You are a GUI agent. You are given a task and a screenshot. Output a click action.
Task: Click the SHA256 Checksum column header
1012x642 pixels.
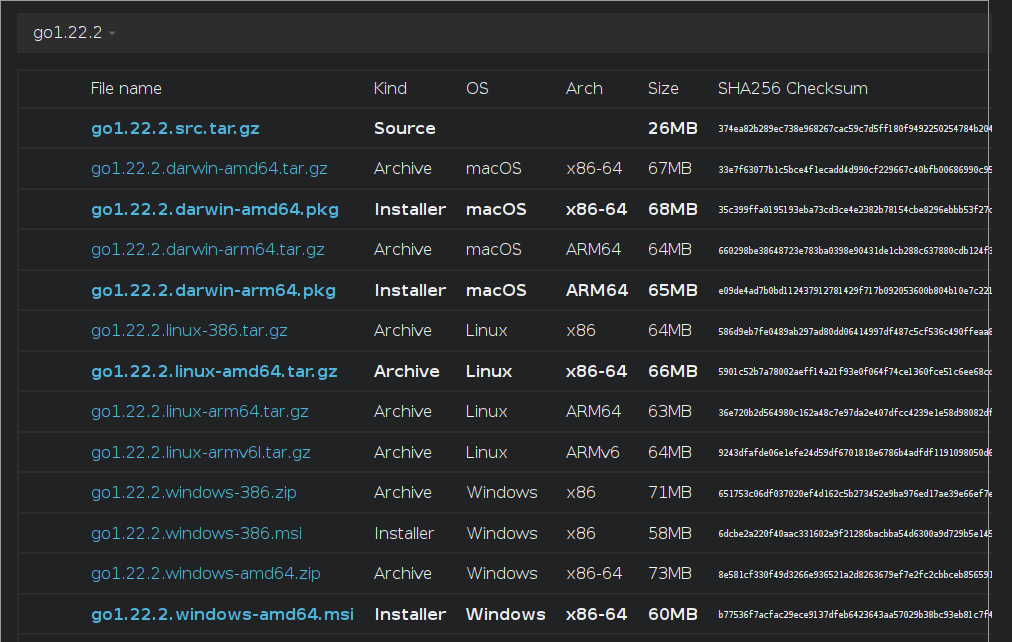(792, 88)
